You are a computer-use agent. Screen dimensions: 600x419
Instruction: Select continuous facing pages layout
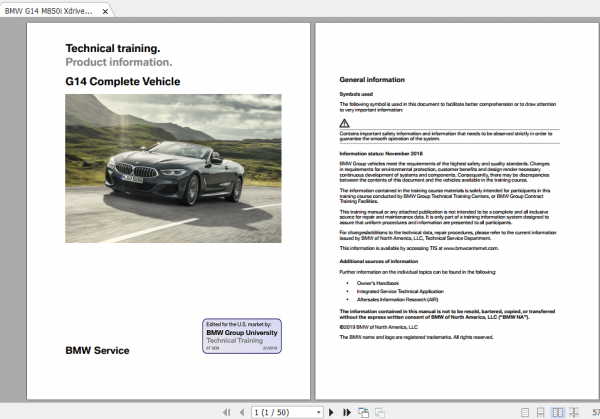[x=574, y=412]
